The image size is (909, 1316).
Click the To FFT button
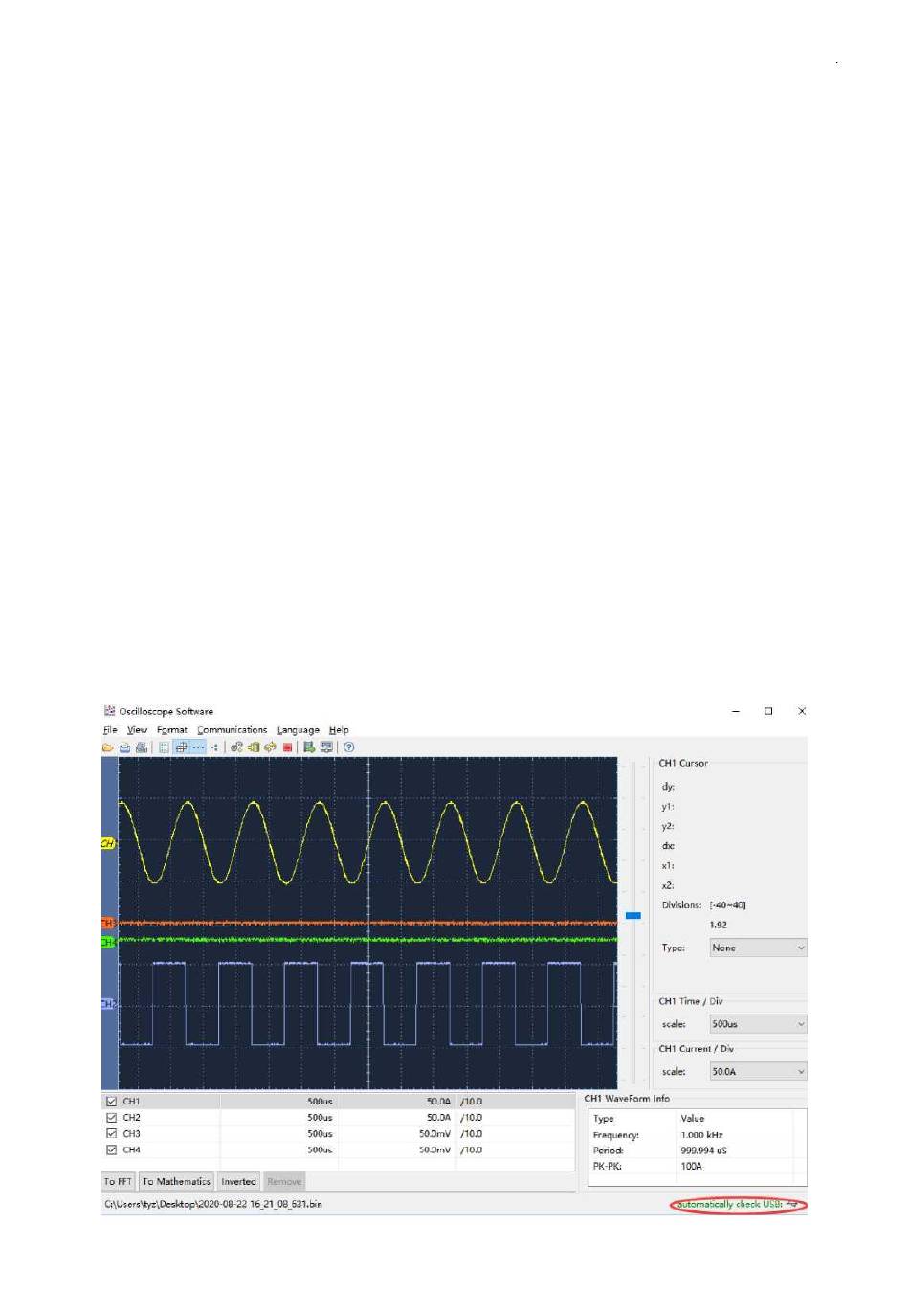[118, 1182]
